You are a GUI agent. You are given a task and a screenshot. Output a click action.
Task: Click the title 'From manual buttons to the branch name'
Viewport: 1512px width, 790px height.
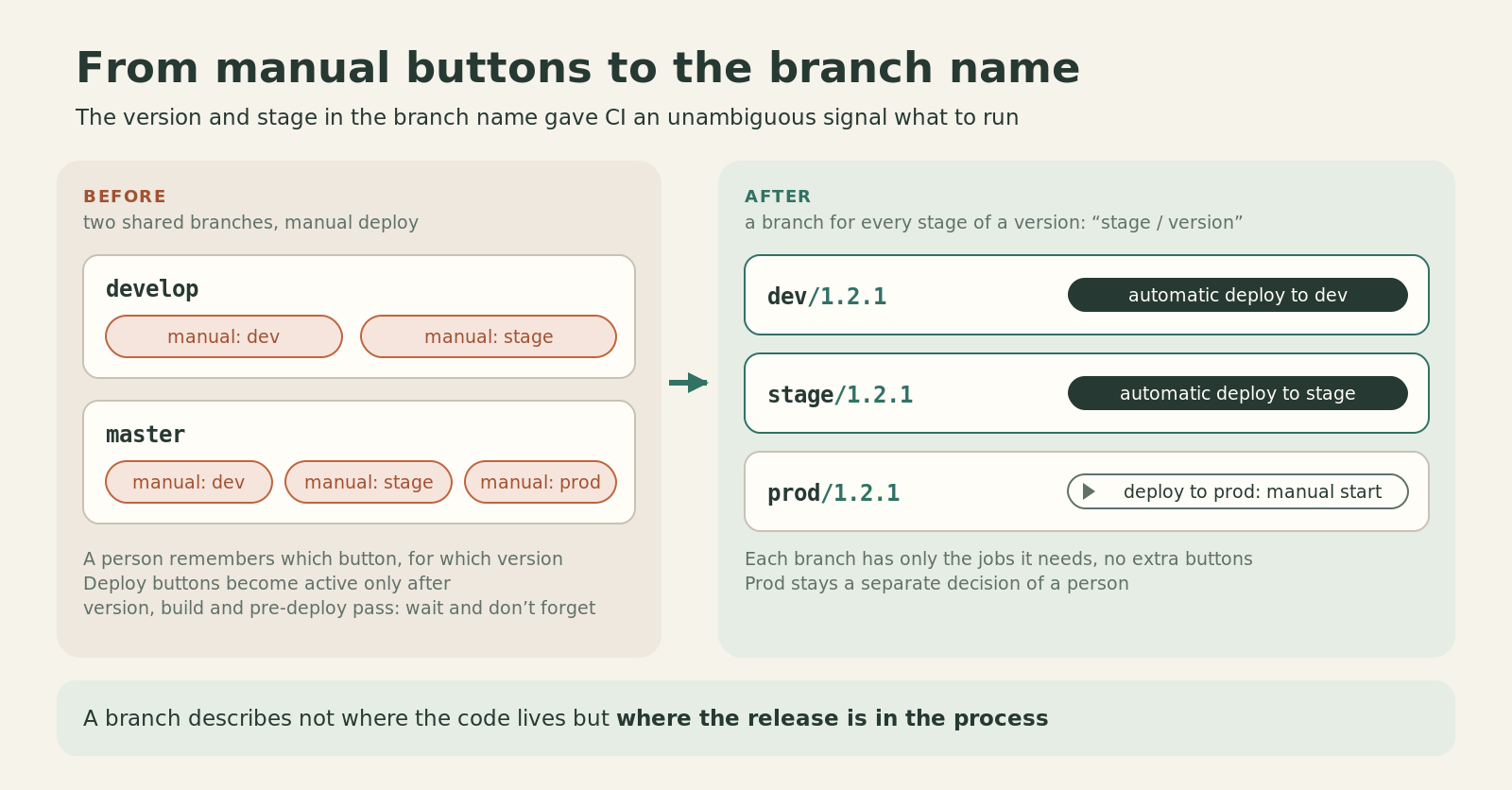(x=577, y=68)
